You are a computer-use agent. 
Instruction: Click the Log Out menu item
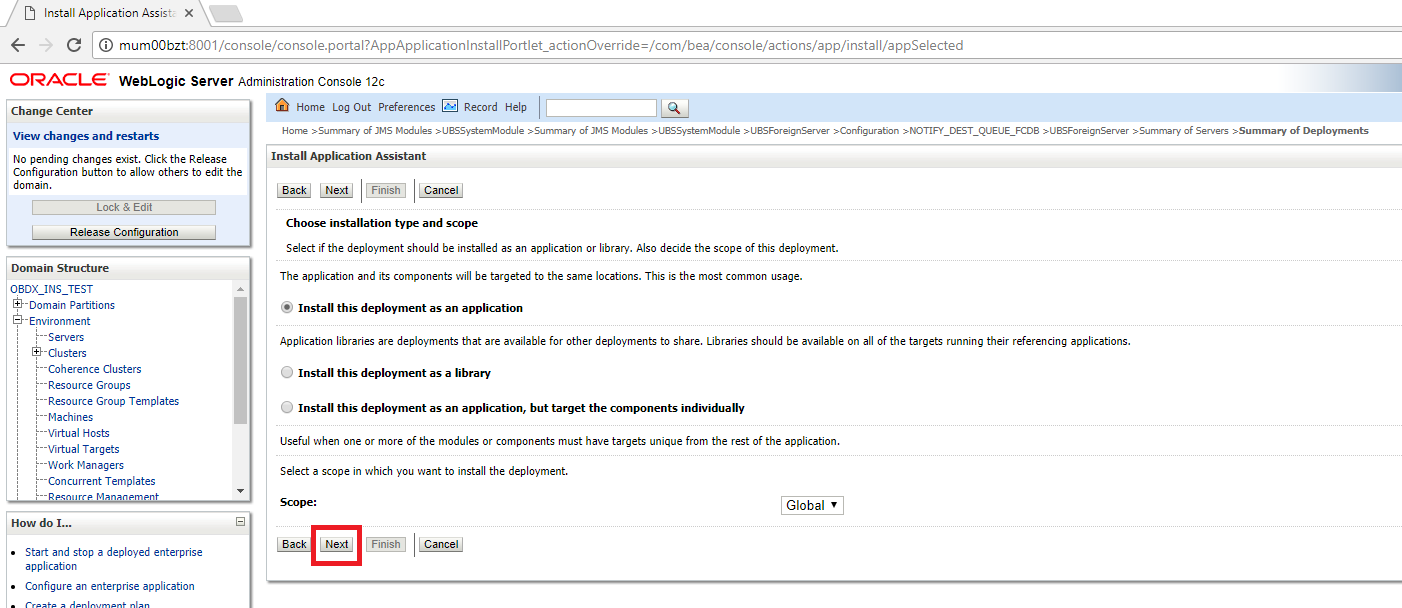[351, 107]
